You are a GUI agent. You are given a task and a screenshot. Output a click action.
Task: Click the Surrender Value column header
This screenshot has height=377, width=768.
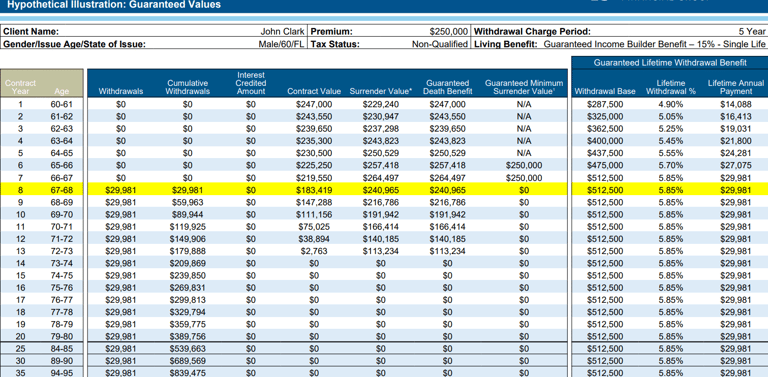(381, 92)
